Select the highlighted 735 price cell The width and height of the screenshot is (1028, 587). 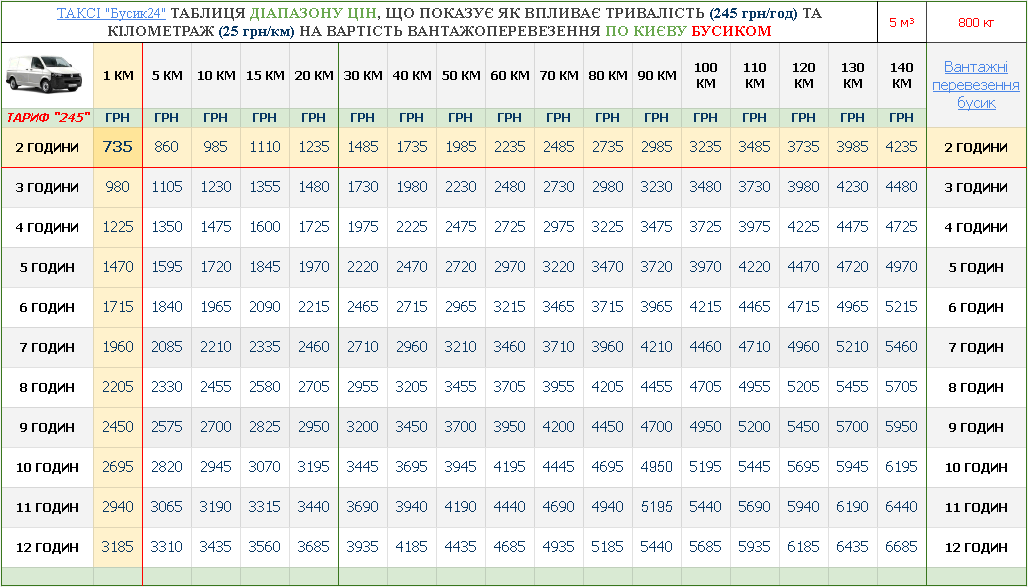click(118, 147)
